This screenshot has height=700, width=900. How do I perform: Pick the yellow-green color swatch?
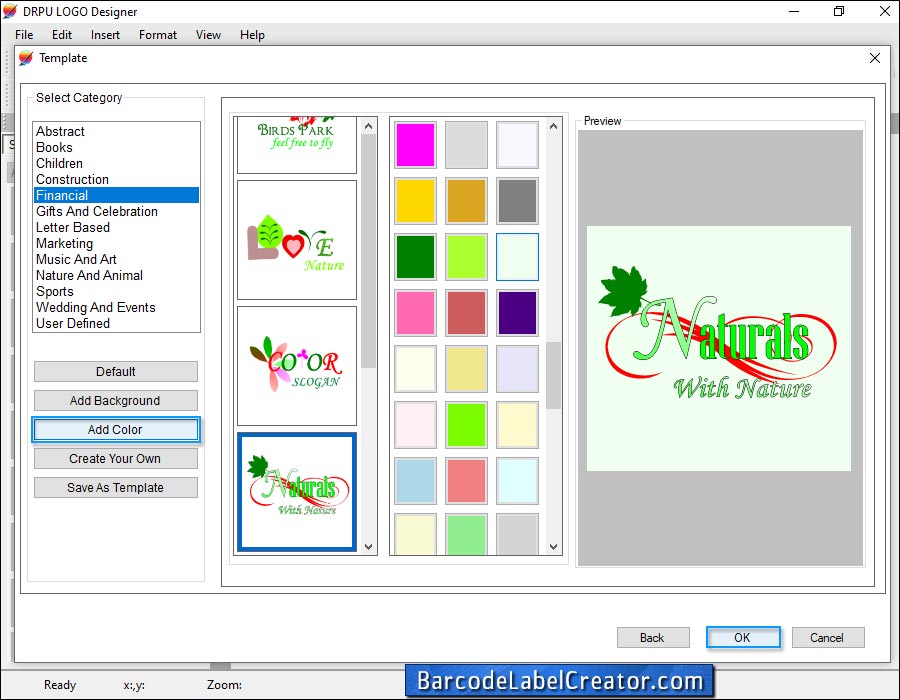[466, 257]
